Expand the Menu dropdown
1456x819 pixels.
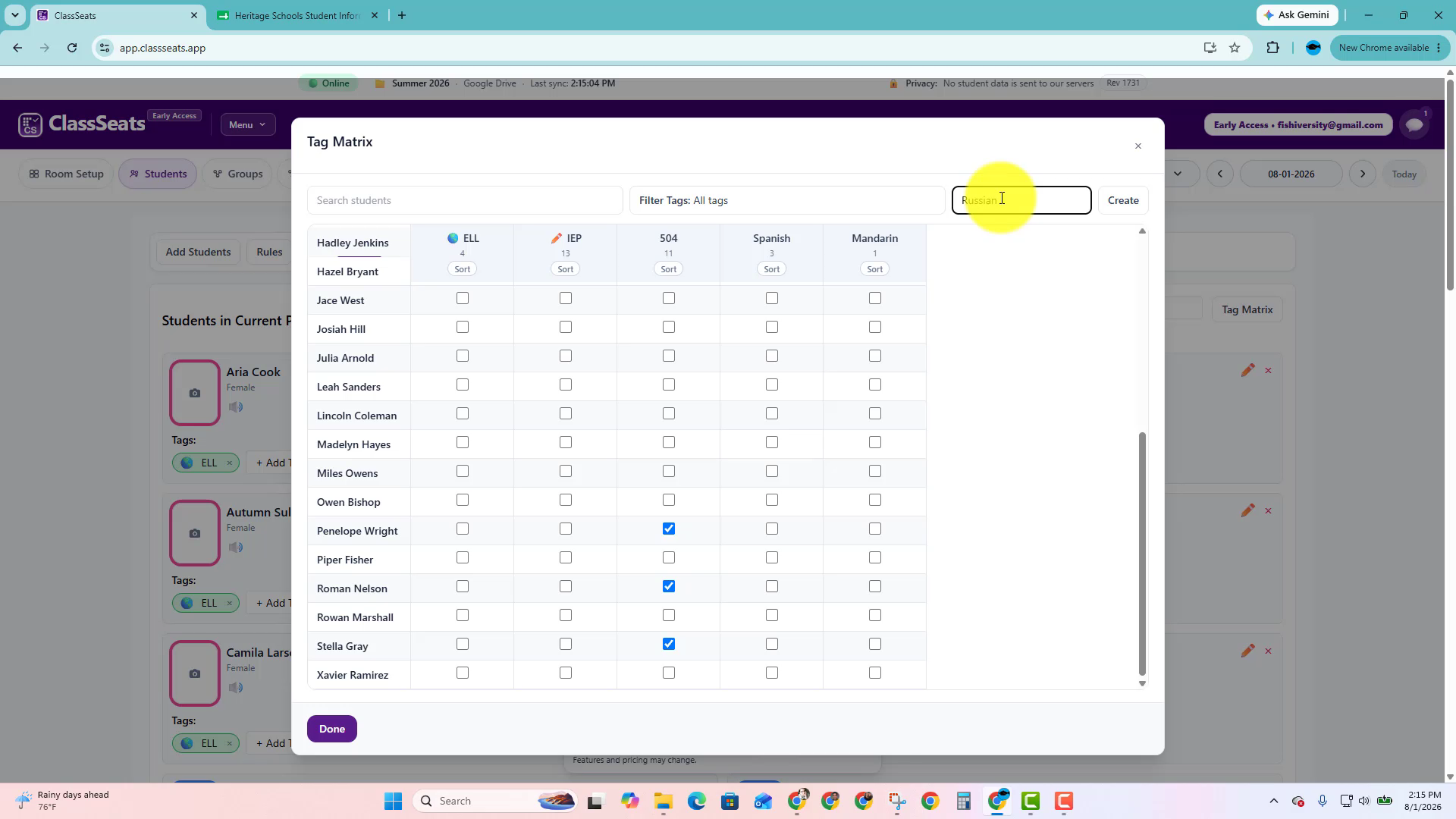tap(248, 124)
